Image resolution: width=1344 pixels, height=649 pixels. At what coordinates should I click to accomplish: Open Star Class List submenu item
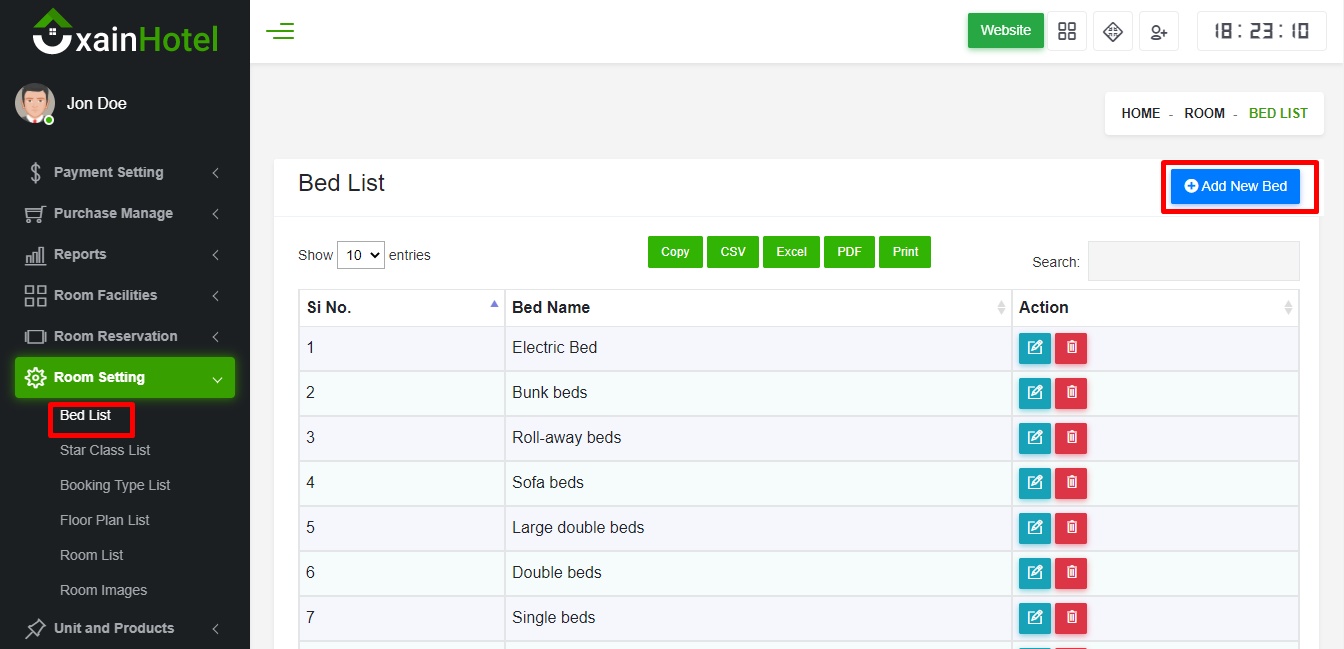click(x=105, y=450)
